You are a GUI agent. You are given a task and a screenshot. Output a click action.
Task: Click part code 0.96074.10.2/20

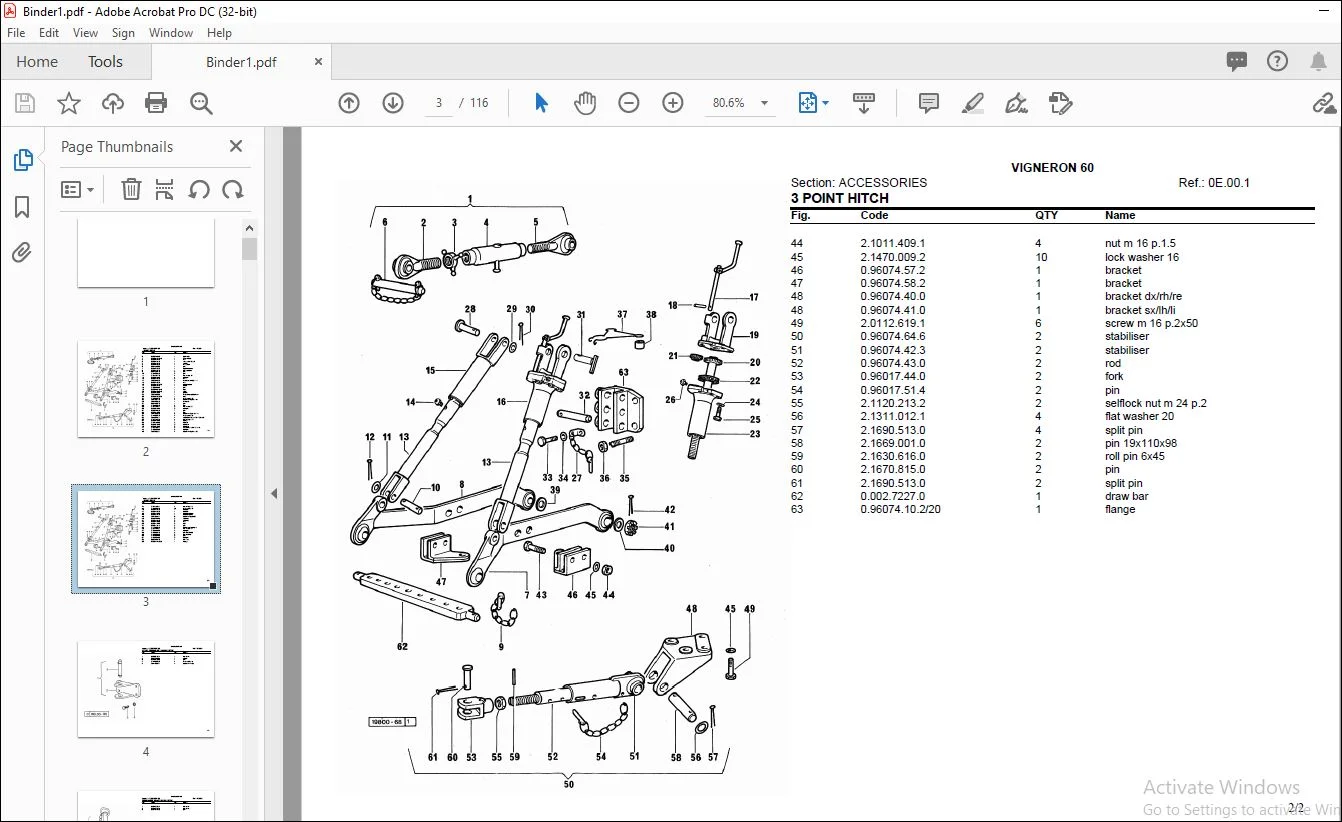[901, 509]
